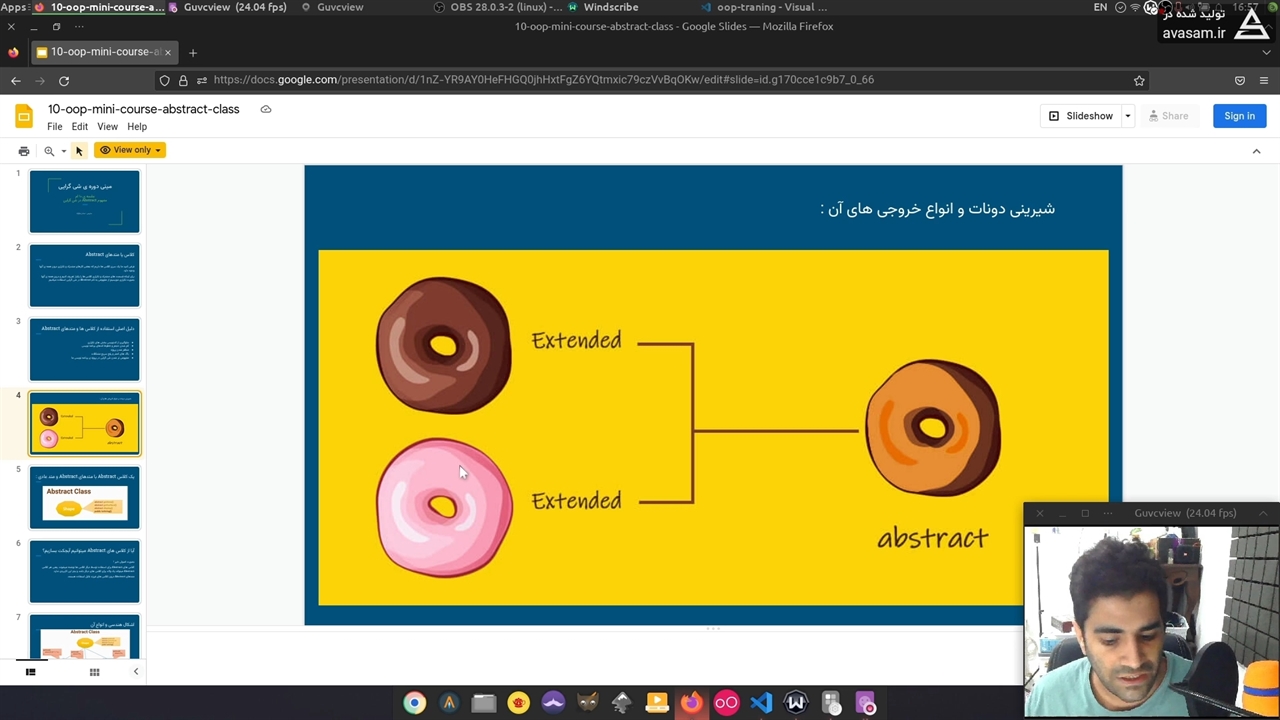This screenshot has height=720, width=1280.
Task: Expand the zoom level dropdown arrow
Action: tap(63, 151)
